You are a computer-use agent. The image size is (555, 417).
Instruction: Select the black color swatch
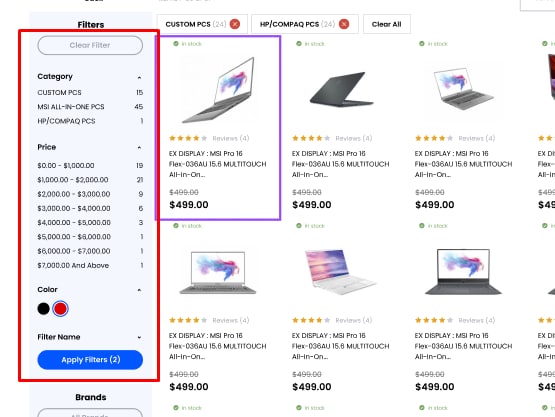click(44, 309)
